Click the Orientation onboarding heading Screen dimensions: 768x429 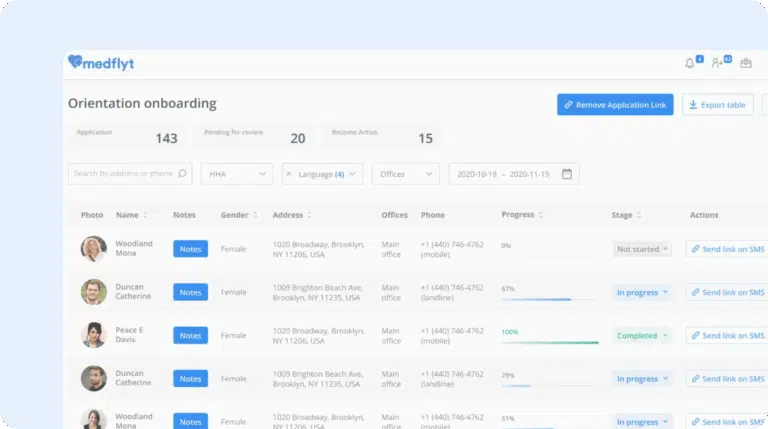[x=142, y=103]
